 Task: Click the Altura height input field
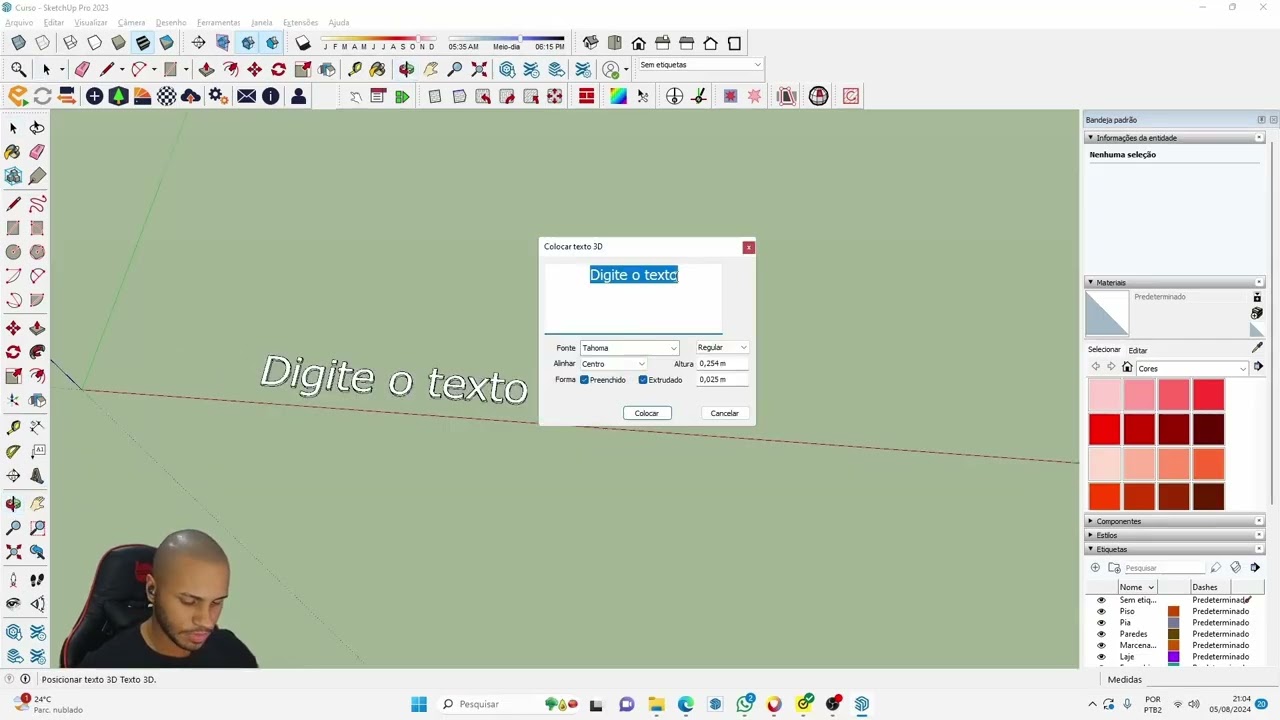723,364
